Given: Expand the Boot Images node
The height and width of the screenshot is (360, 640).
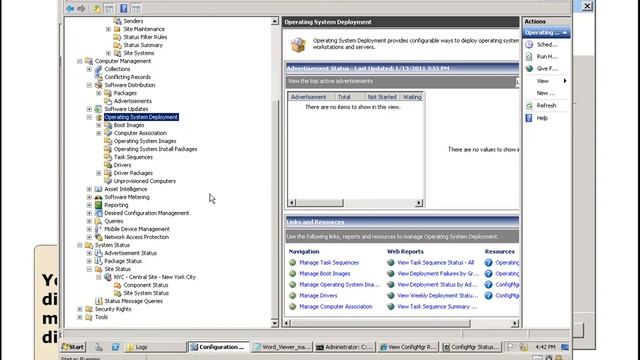Looking at the screenshot, I should (x=99, y=125).
